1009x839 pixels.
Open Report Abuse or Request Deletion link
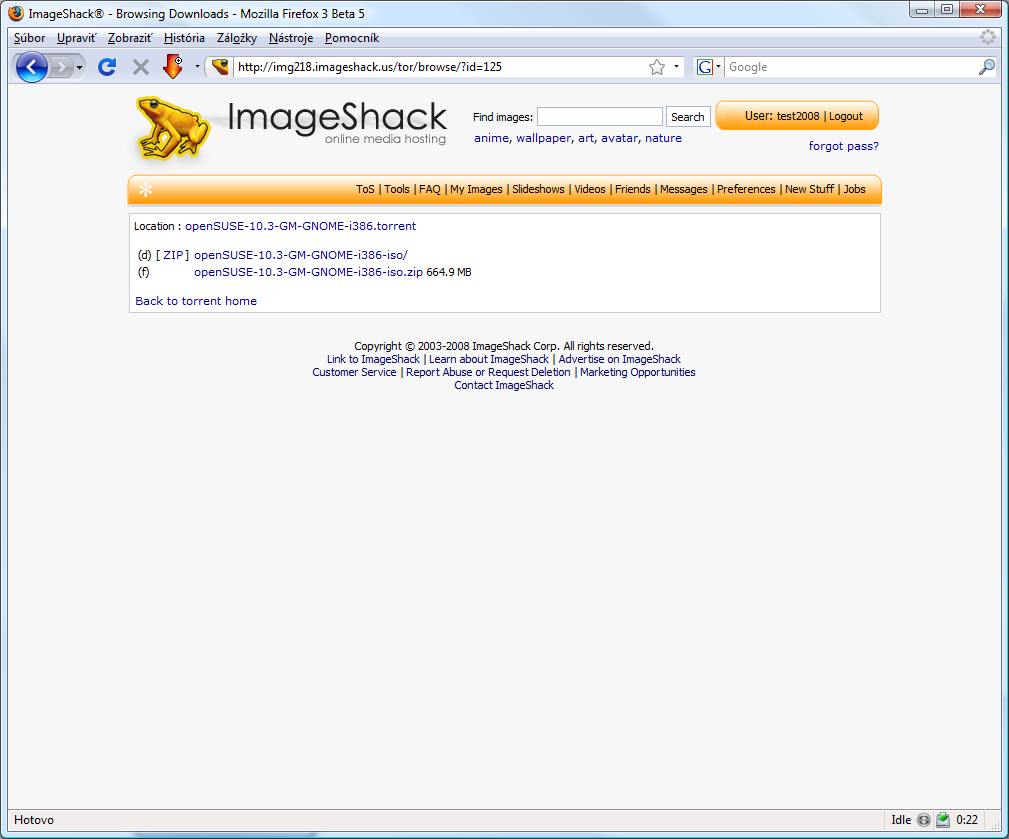coord(488,372)
